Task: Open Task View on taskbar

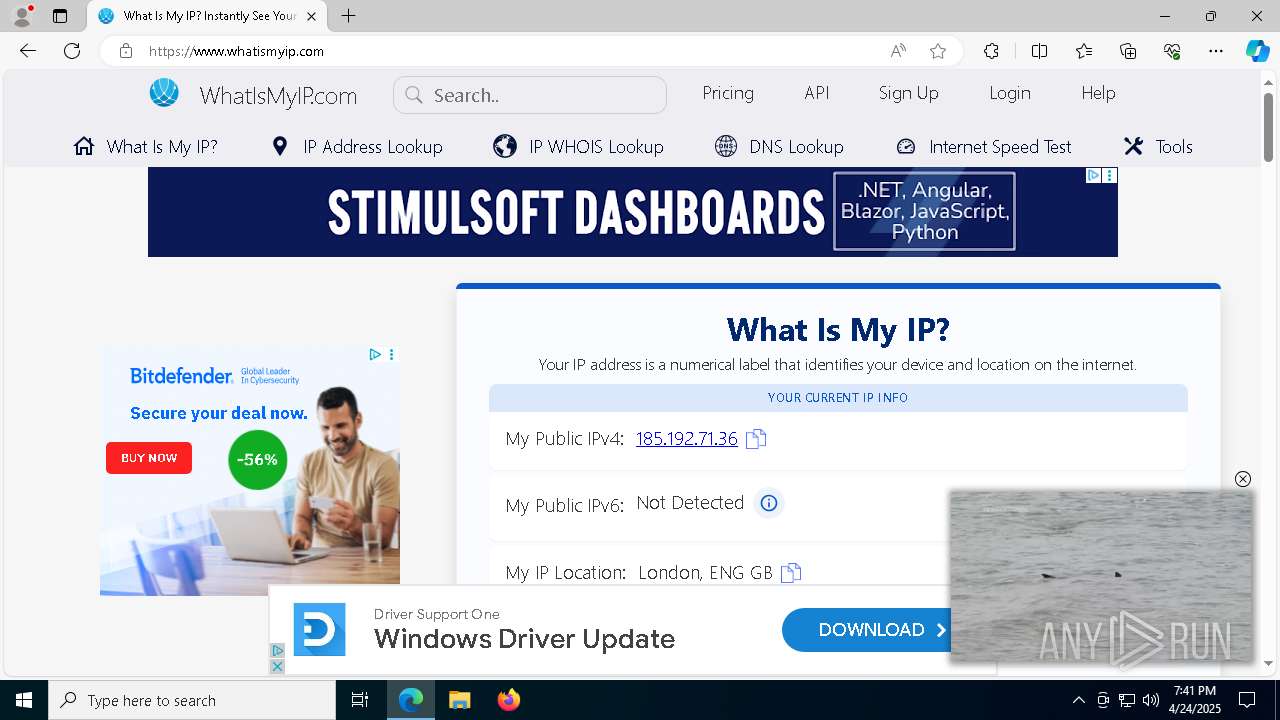Action: [360, 700]
